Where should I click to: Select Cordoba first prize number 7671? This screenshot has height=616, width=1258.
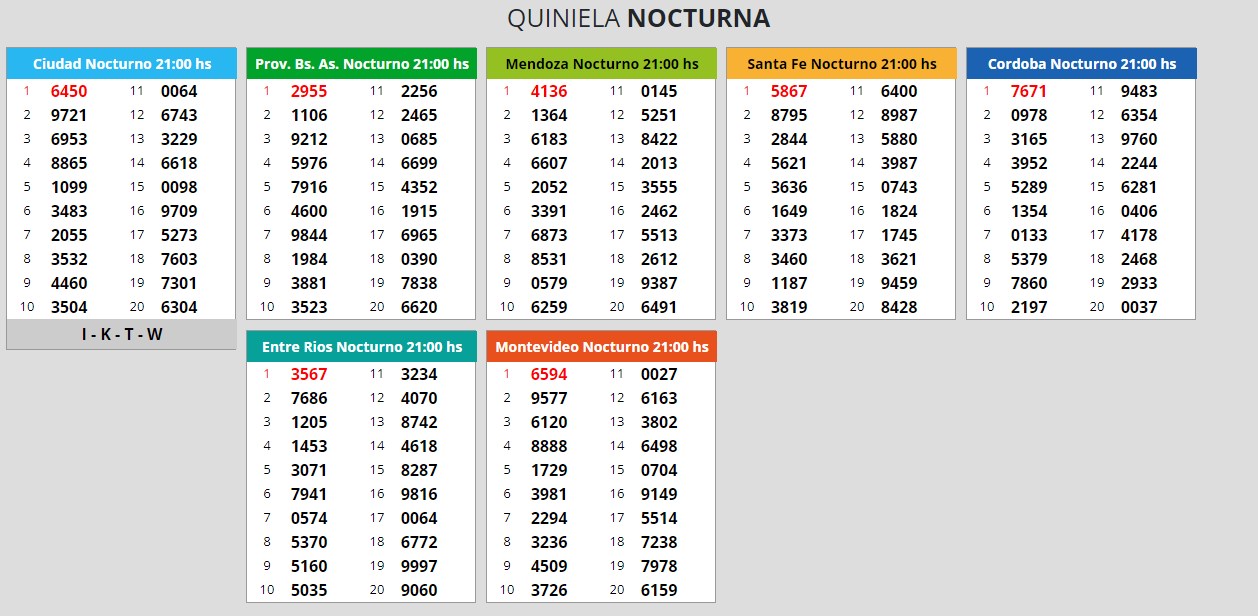click(1029, 91)
